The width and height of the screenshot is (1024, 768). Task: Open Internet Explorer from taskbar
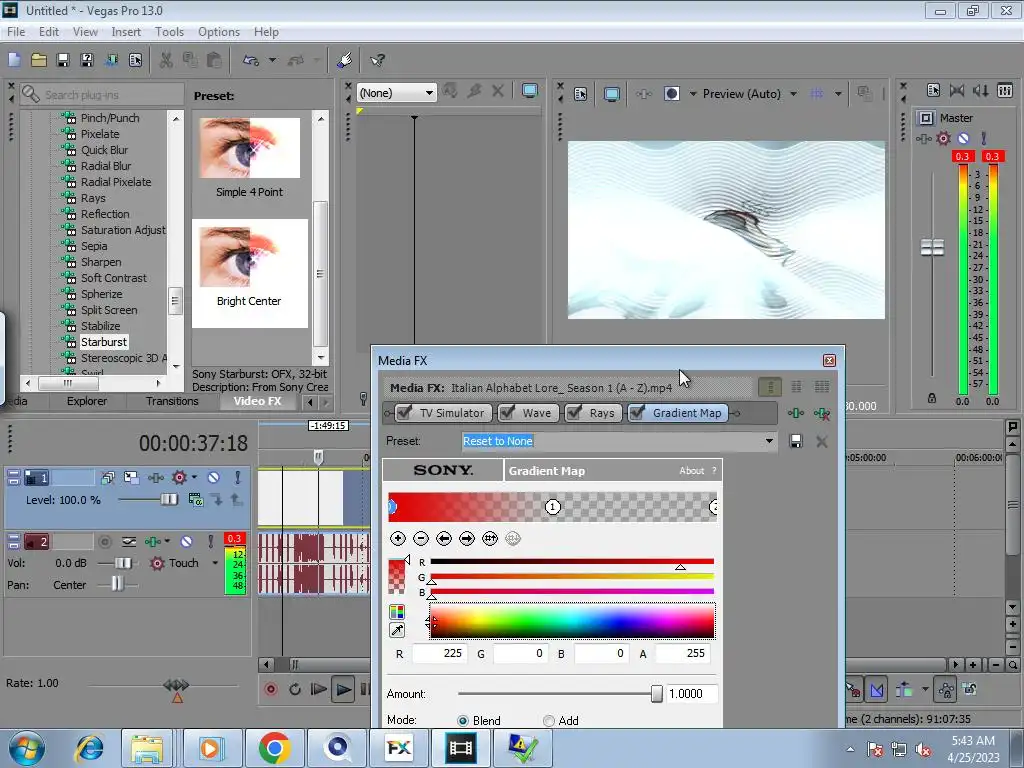90,748
